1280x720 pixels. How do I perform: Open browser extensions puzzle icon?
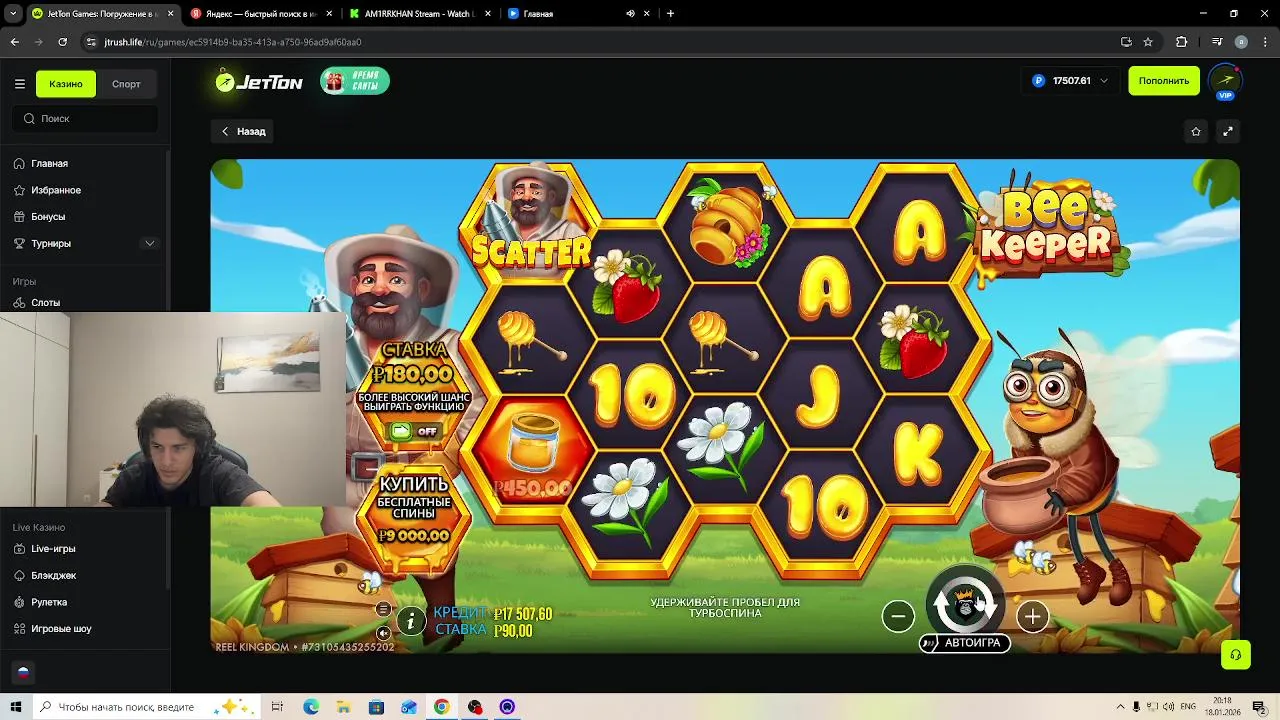pos(1182,42)
